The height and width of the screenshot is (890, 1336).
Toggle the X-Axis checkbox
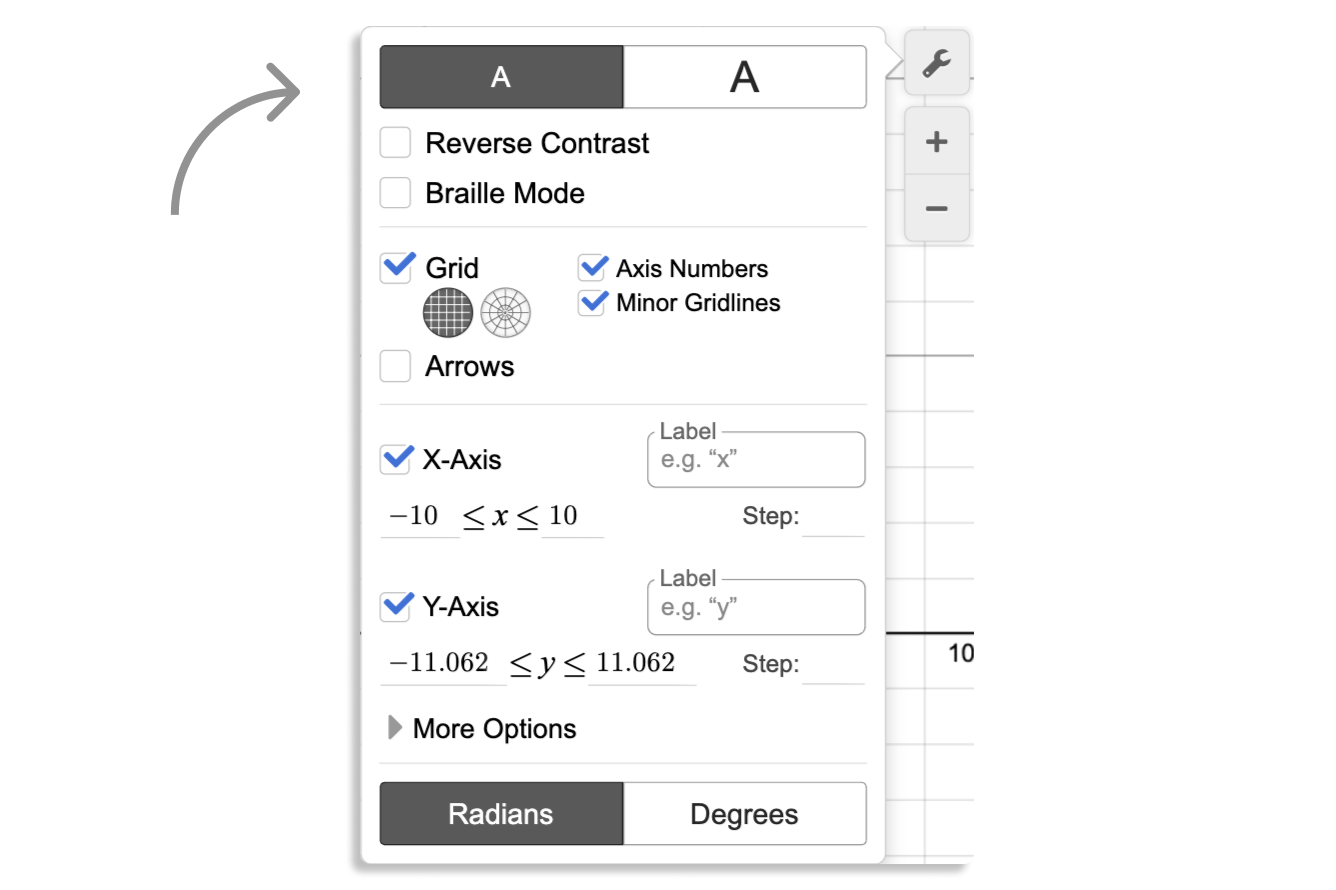pos(396,460)
